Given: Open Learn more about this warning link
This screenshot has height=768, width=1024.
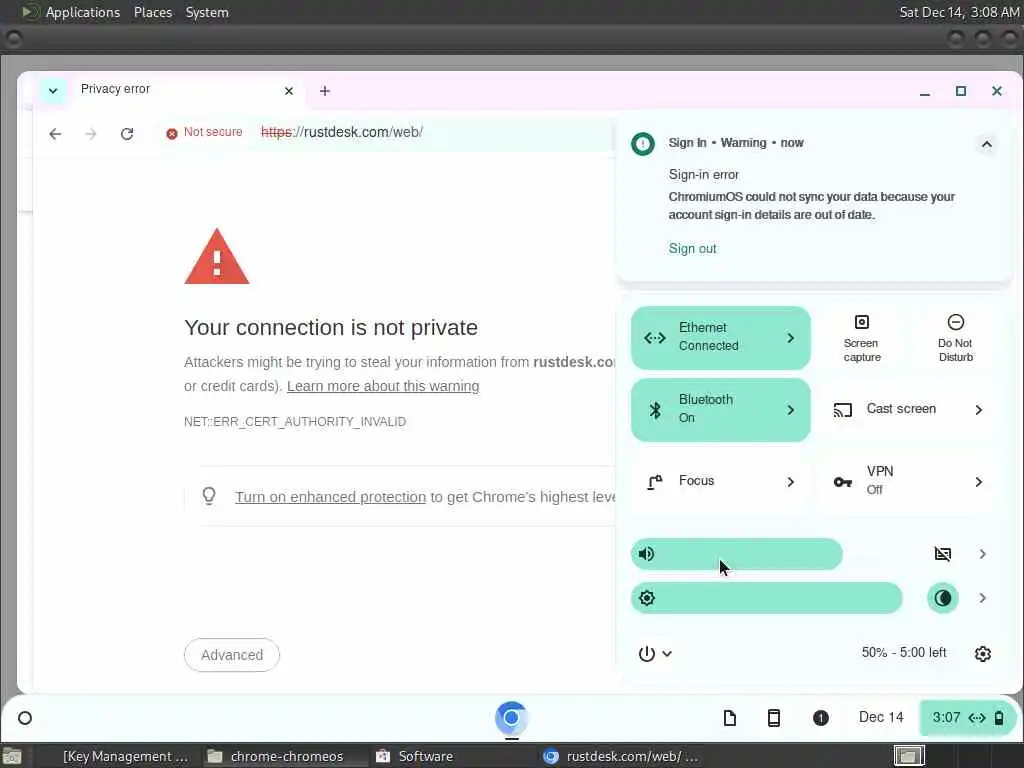Looking at the screenshot, I should 383,386.
